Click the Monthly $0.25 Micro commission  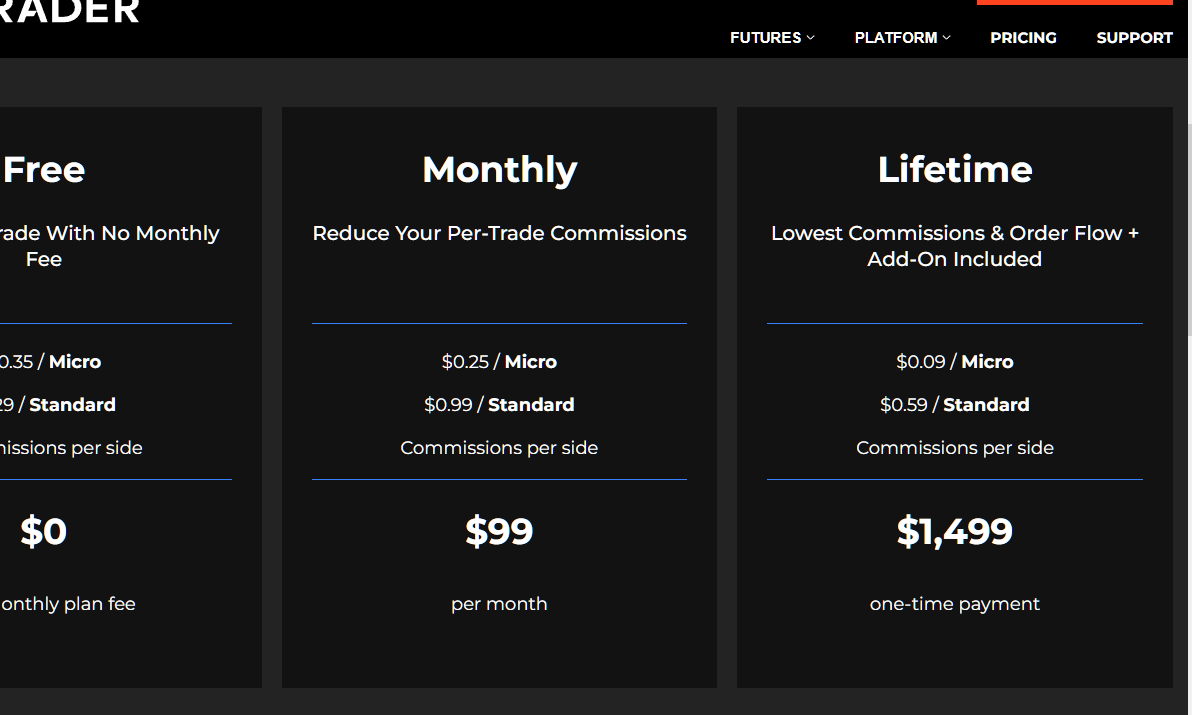[499, 361]
